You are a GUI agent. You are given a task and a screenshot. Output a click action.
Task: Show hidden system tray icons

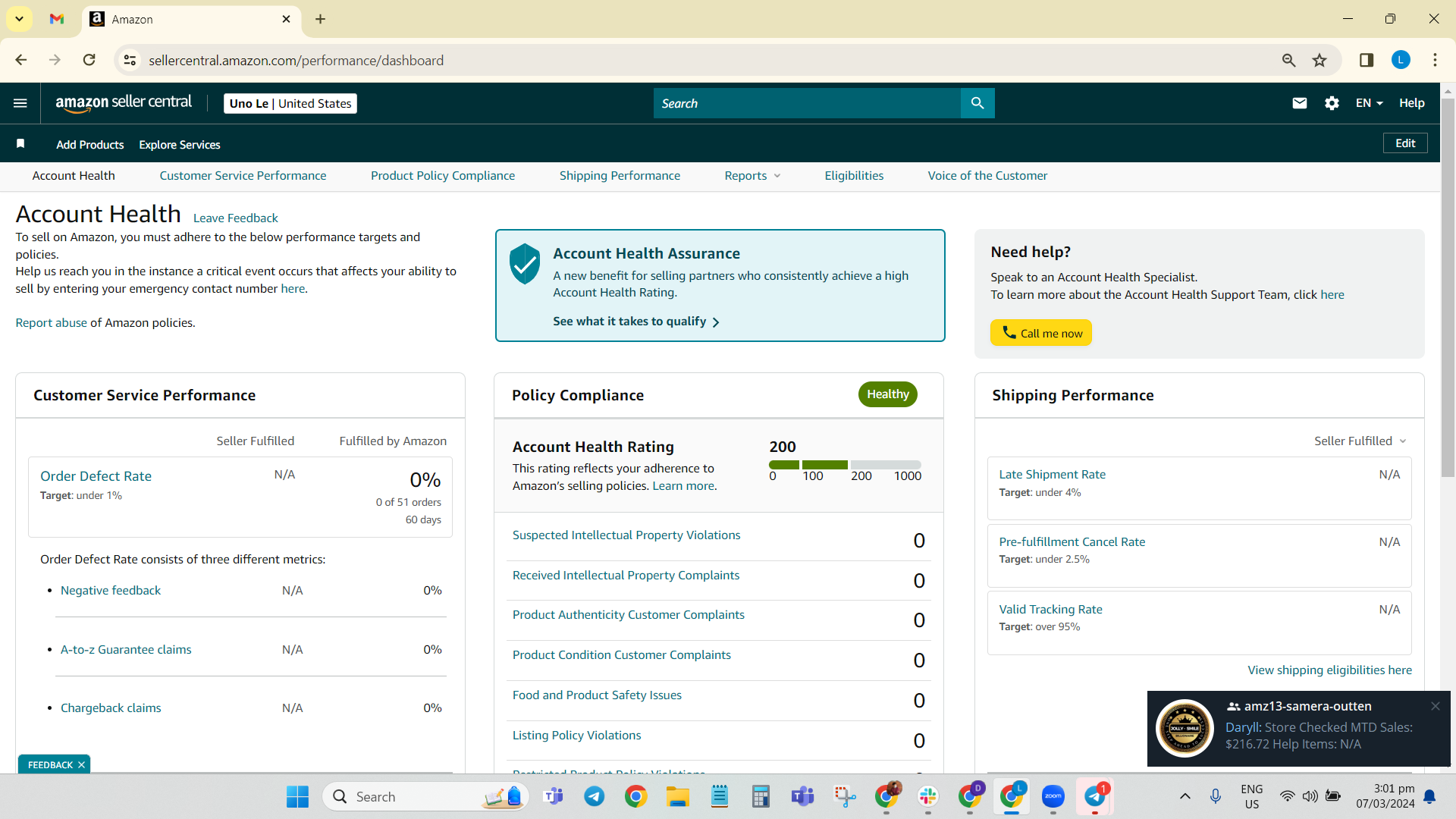[1185, 796]
